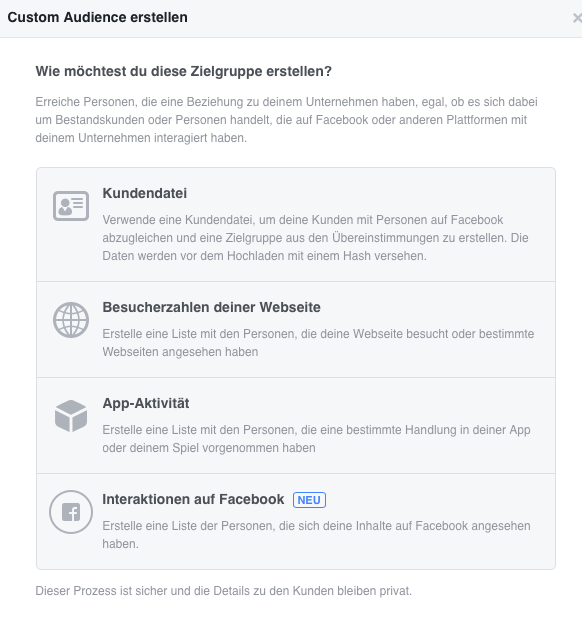The width and height of the screenshot is (582, 629).
Task: Click the footer note Dieser Prozess ist sicher
Action: click(x=224, y=591)
